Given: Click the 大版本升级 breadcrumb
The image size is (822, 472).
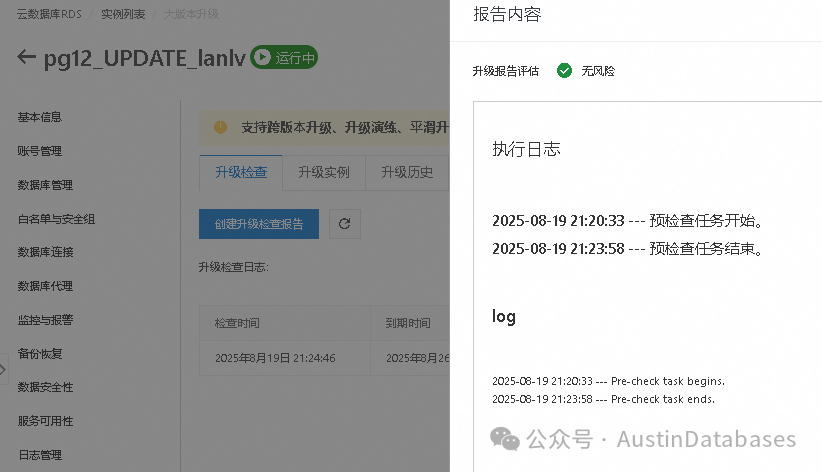Looking at the screenshot, I should 191,14.
